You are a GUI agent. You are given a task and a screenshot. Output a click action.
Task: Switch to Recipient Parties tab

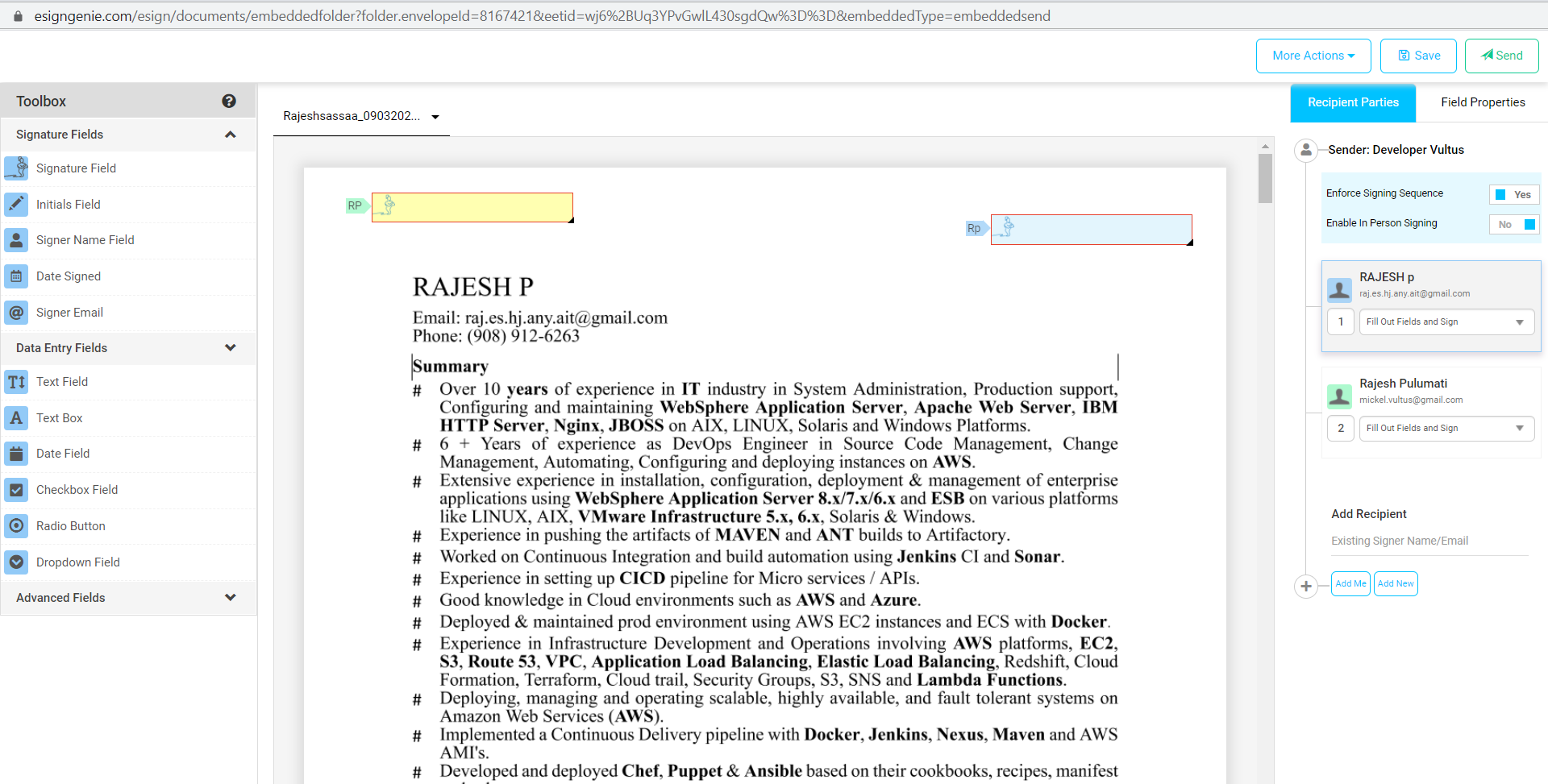coord(1353,102)
